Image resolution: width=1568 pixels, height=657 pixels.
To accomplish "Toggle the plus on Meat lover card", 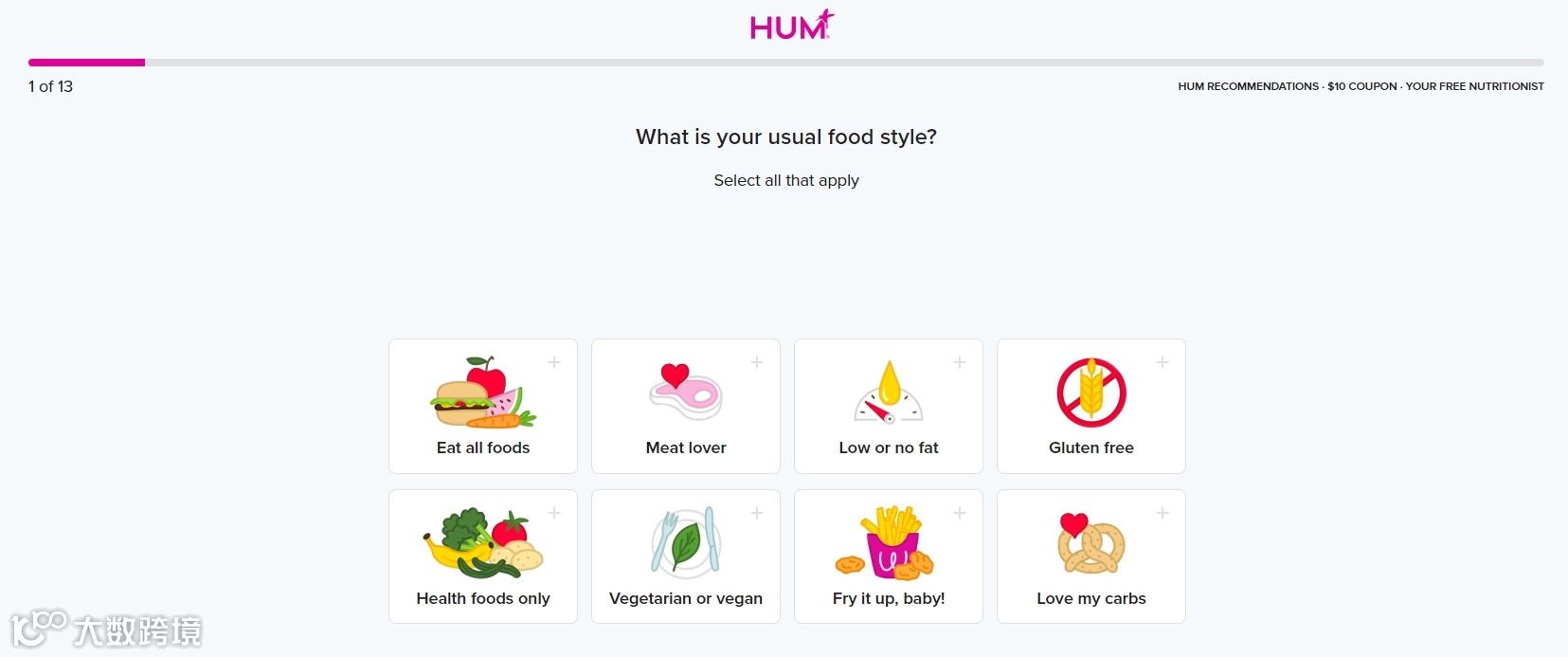I will (757, 362).
